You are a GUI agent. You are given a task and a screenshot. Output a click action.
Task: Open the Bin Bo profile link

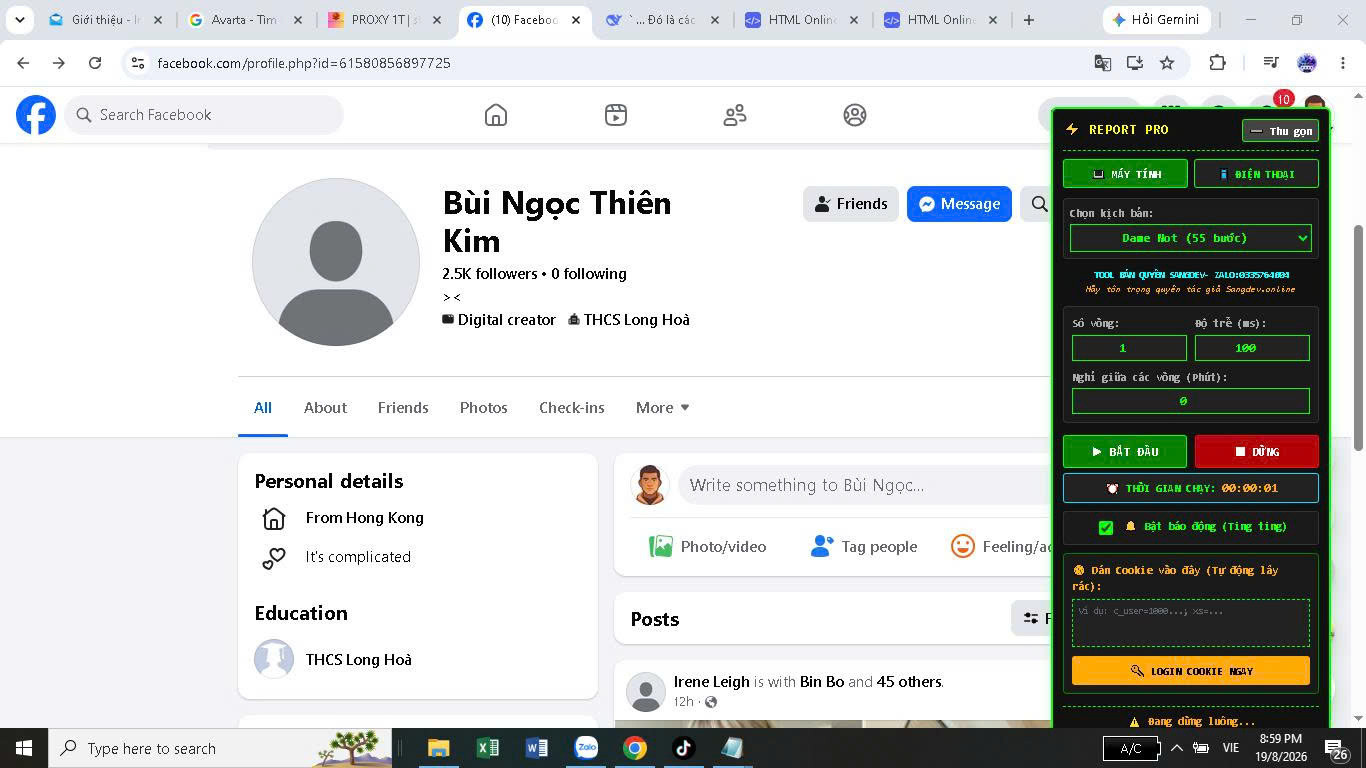(x=822, y=682)
